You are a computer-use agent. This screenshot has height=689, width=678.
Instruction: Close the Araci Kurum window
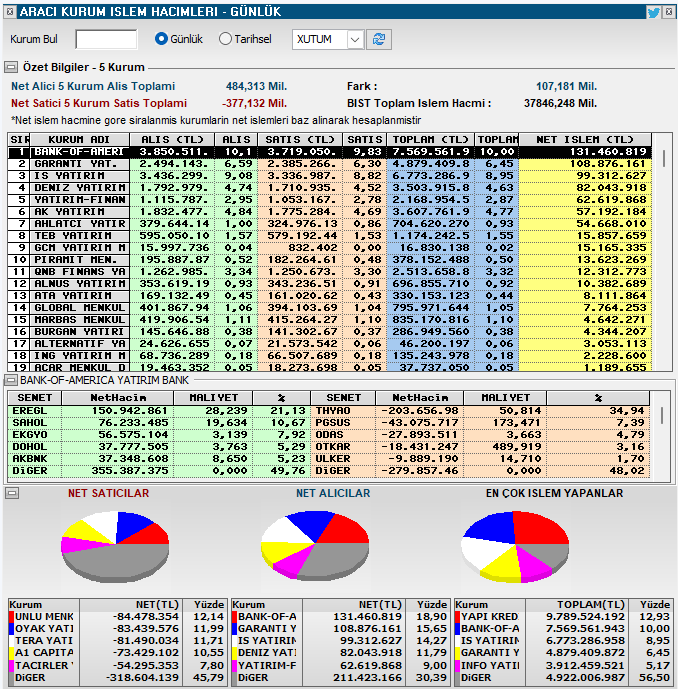(x=669, y=12)
